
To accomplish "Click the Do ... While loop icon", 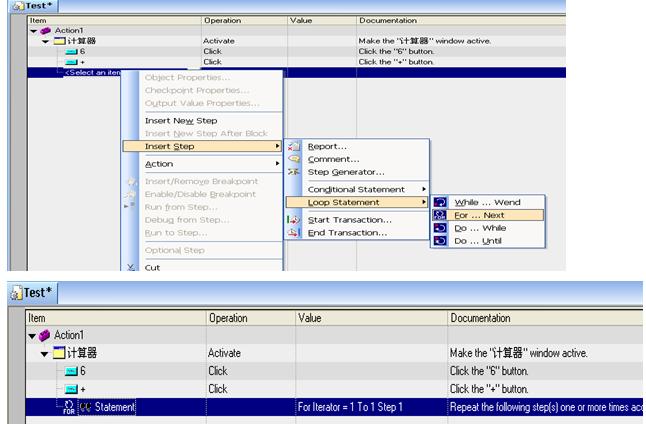I will [x=441, y=227].
